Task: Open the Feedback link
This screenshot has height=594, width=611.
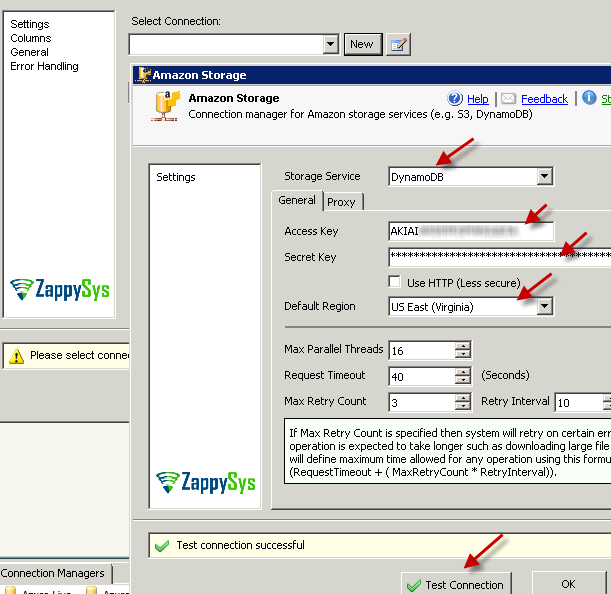Action: (544, 99)
